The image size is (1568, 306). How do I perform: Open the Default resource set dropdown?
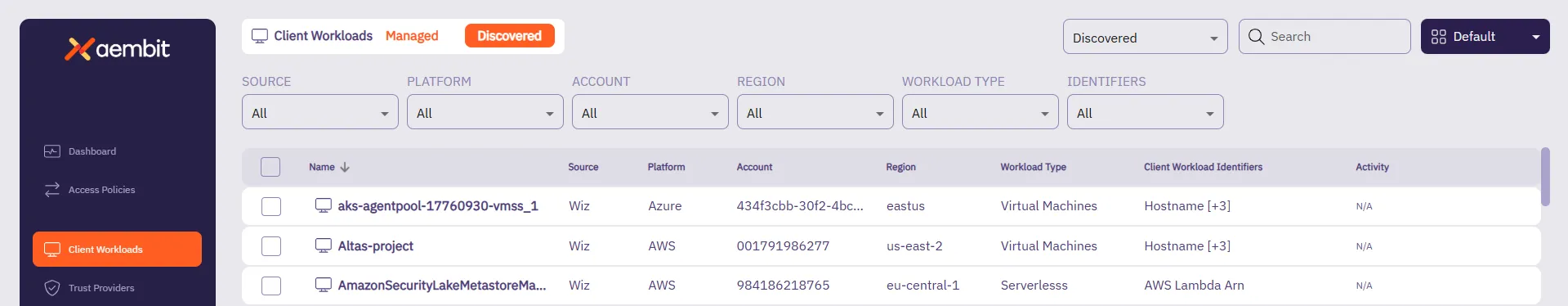coord(1485,37)
